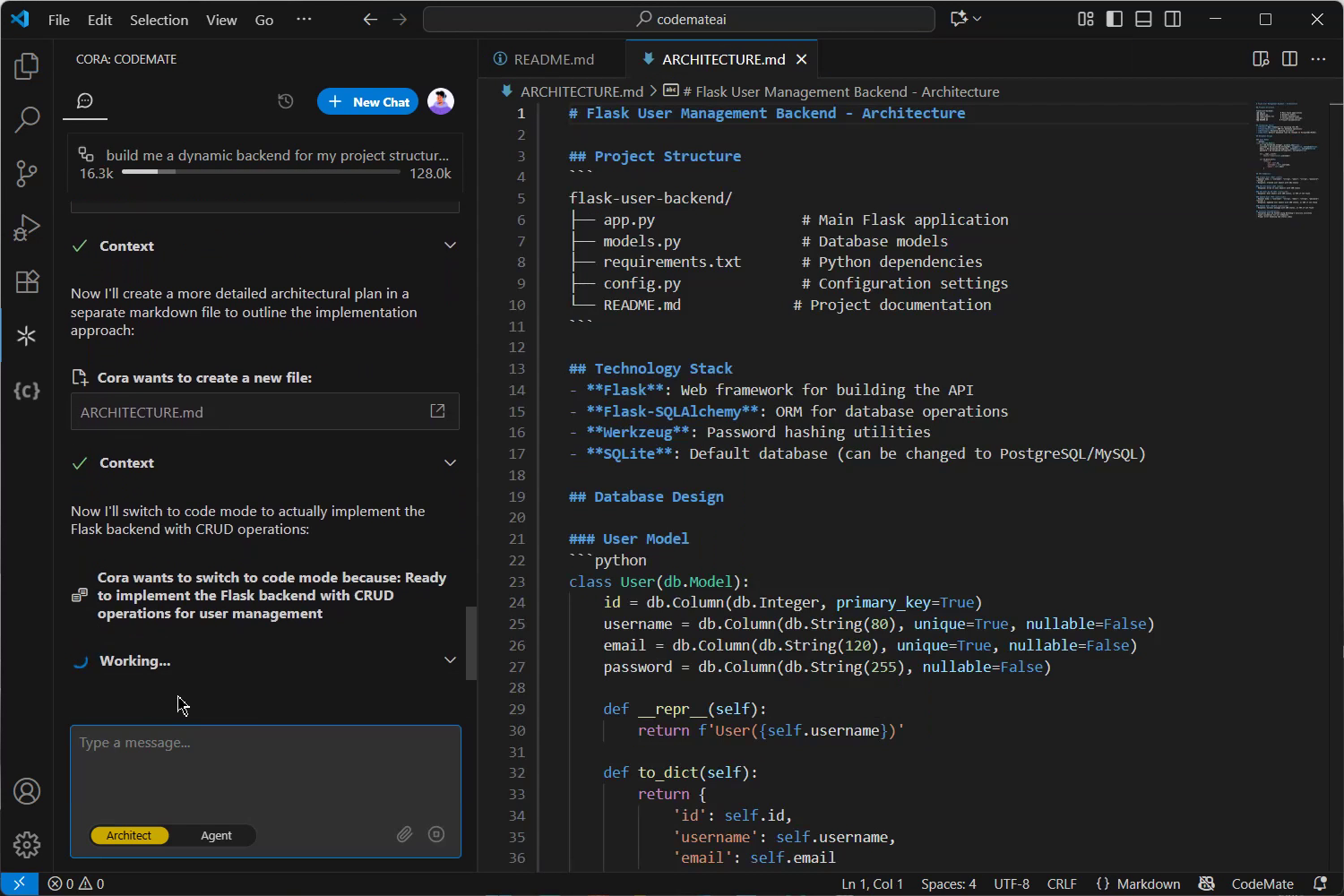
Task: Open the task list icon beside prompt summary
Action: pos(86,154)
